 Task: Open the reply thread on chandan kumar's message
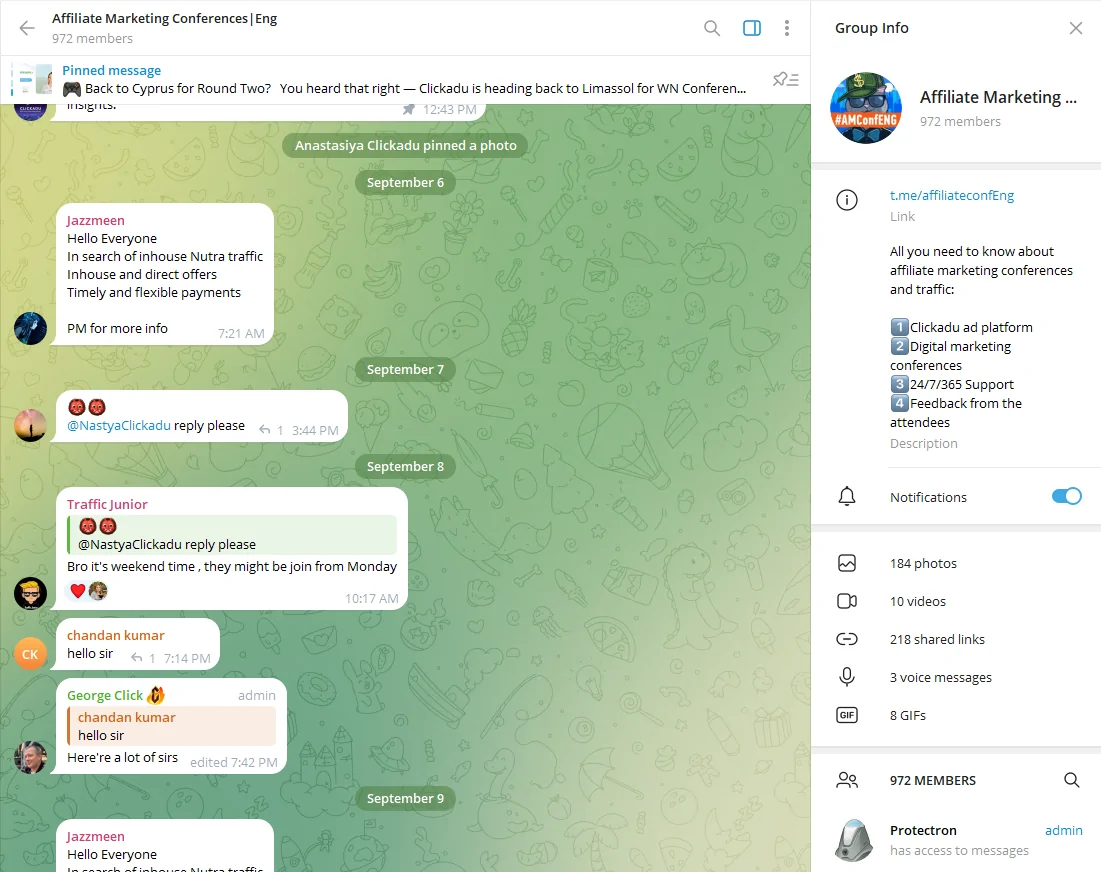(x=143, y=658)
